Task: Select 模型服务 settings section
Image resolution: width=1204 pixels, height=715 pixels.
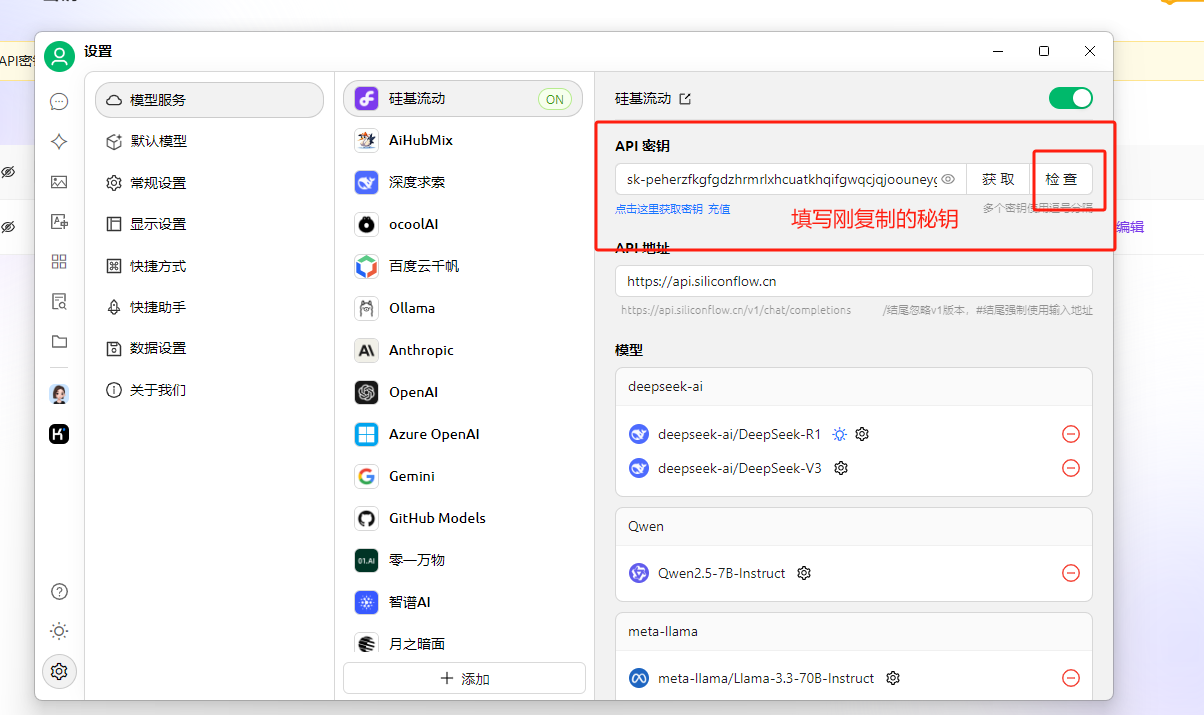Action: 210,100
